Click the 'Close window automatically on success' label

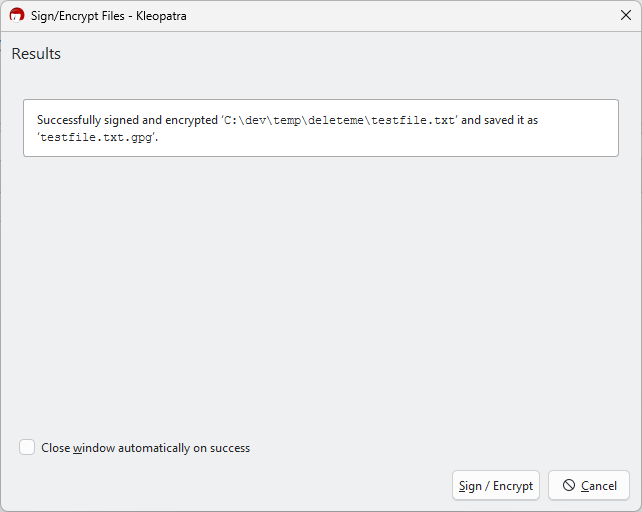[145, 448]
